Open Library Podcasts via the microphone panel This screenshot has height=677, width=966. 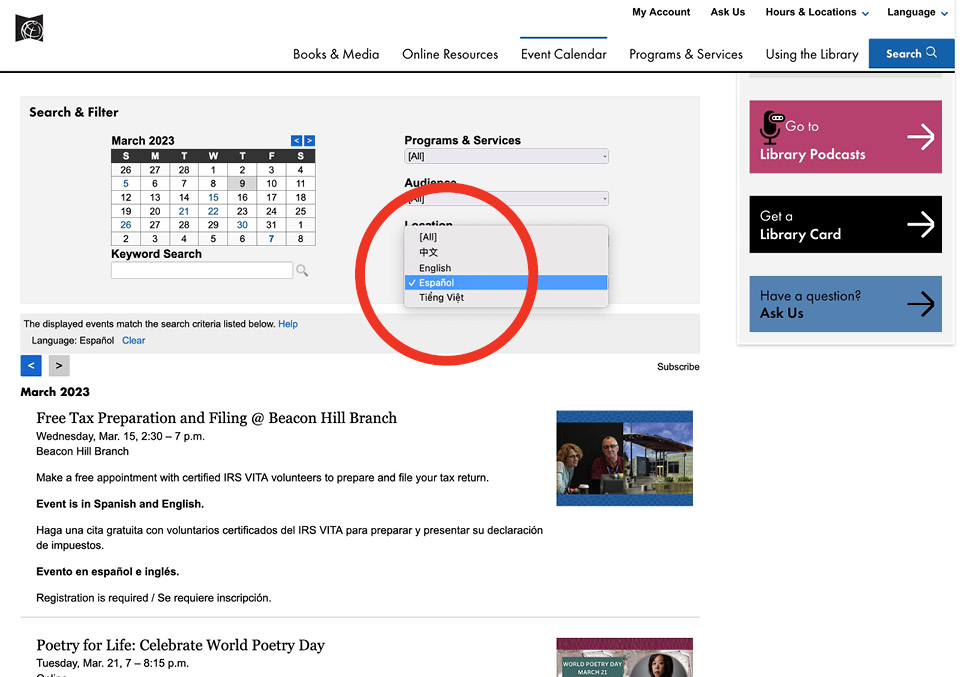coord(845,136)
